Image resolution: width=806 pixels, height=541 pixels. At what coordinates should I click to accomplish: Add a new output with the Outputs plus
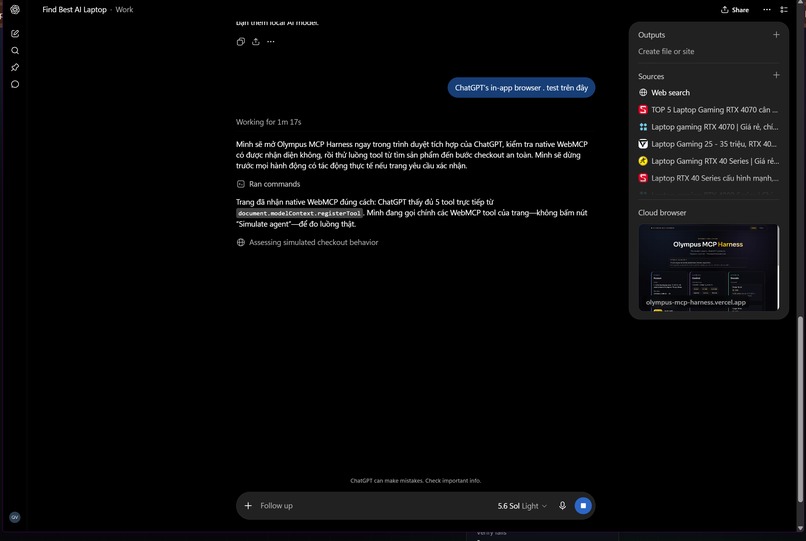[776, 34]
